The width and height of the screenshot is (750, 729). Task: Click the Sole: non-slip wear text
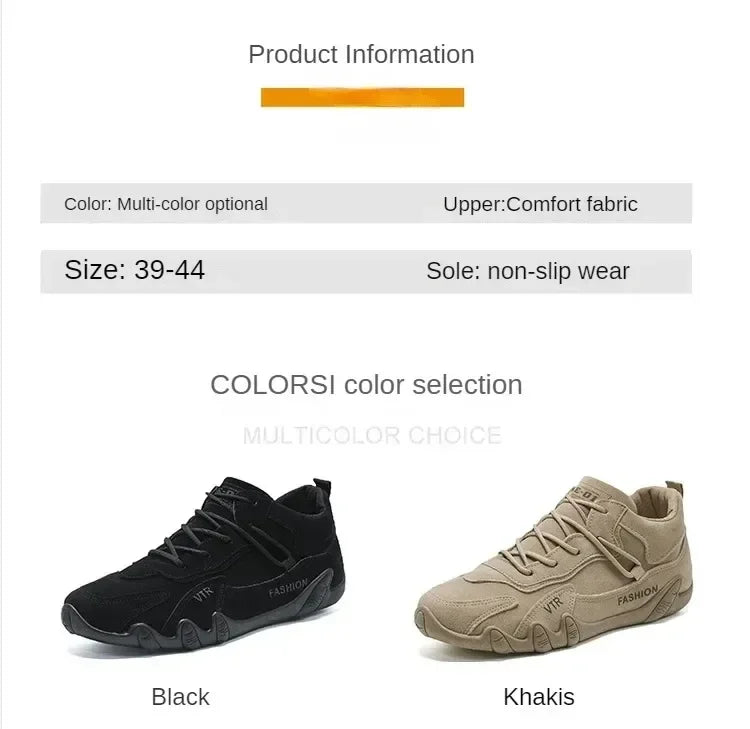[x=528, y=271]
